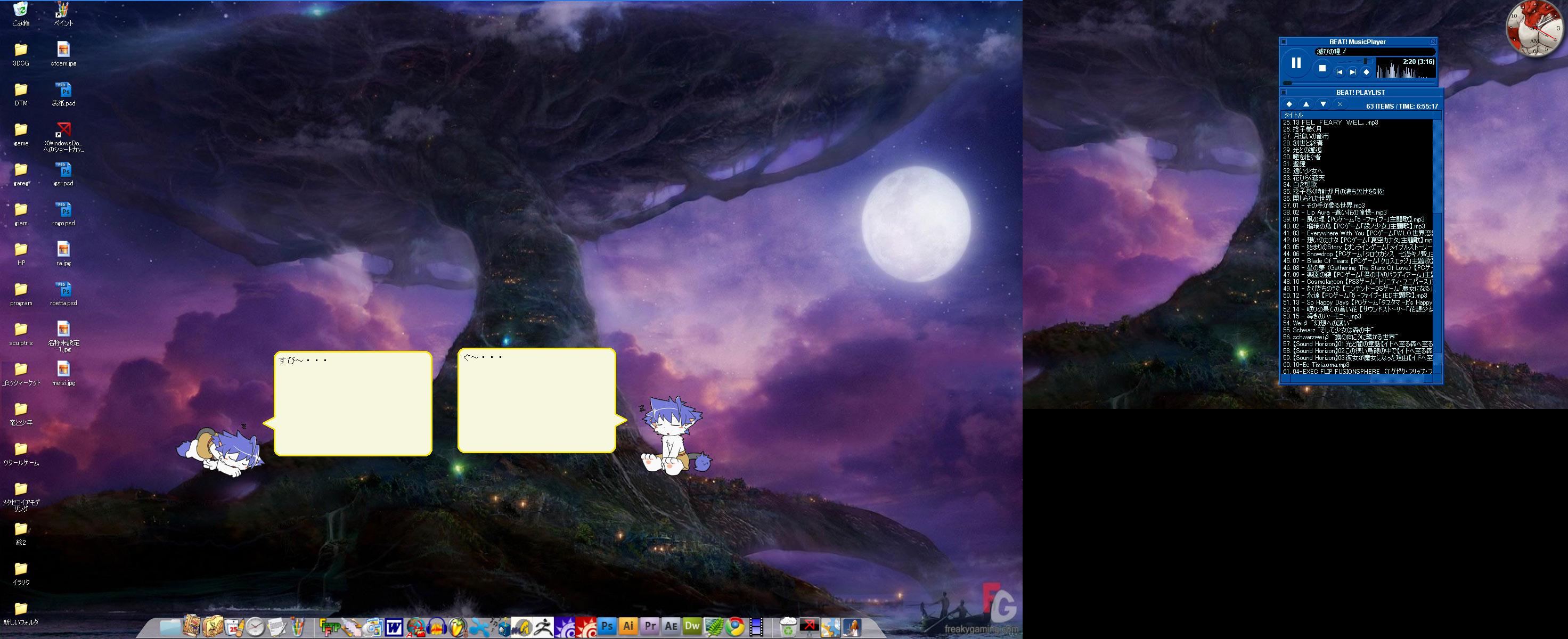Launch Audacity headphones icon in dock
1568x639 pixels.
coord(436,627)
